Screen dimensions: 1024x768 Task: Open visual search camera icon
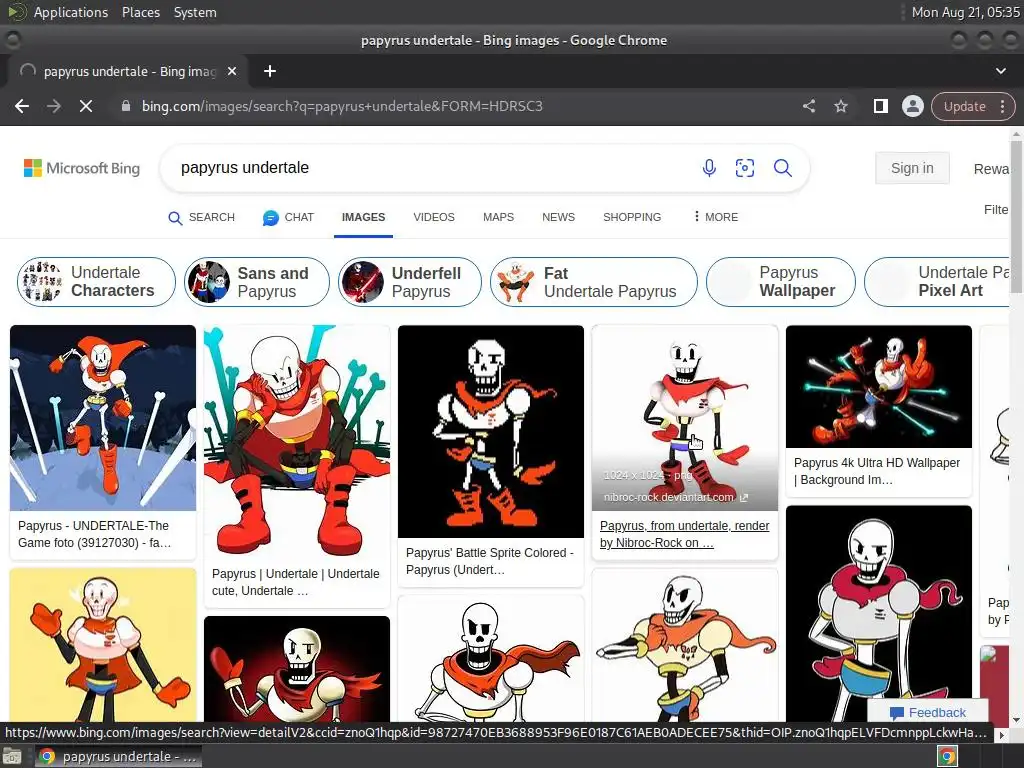coord(744,168)
